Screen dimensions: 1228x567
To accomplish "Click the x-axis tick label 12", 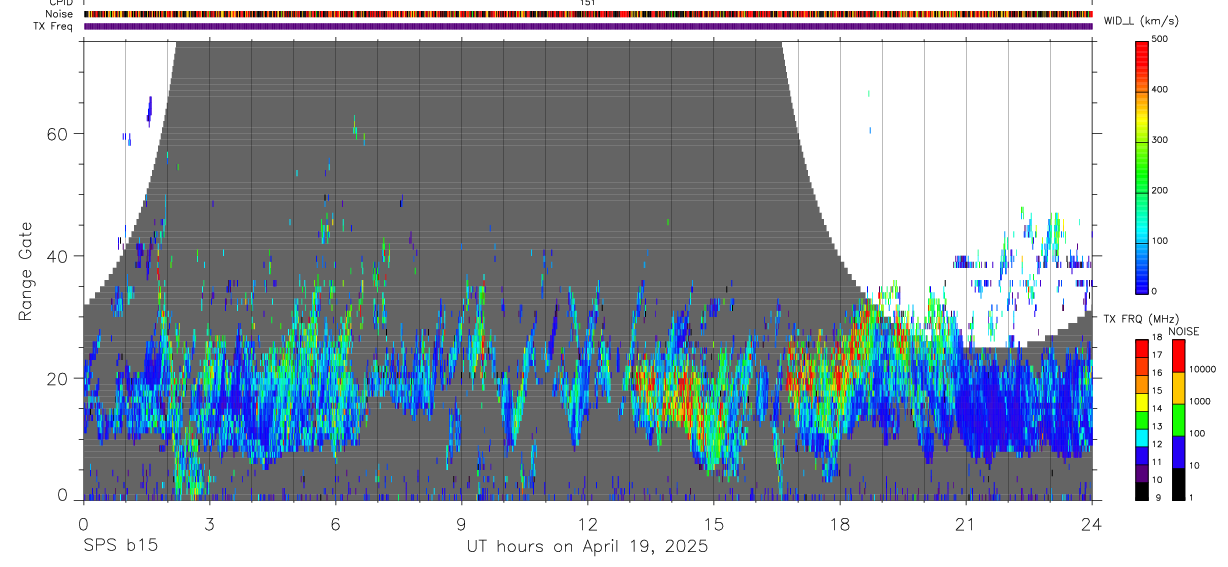I will [x=587, y=524].
